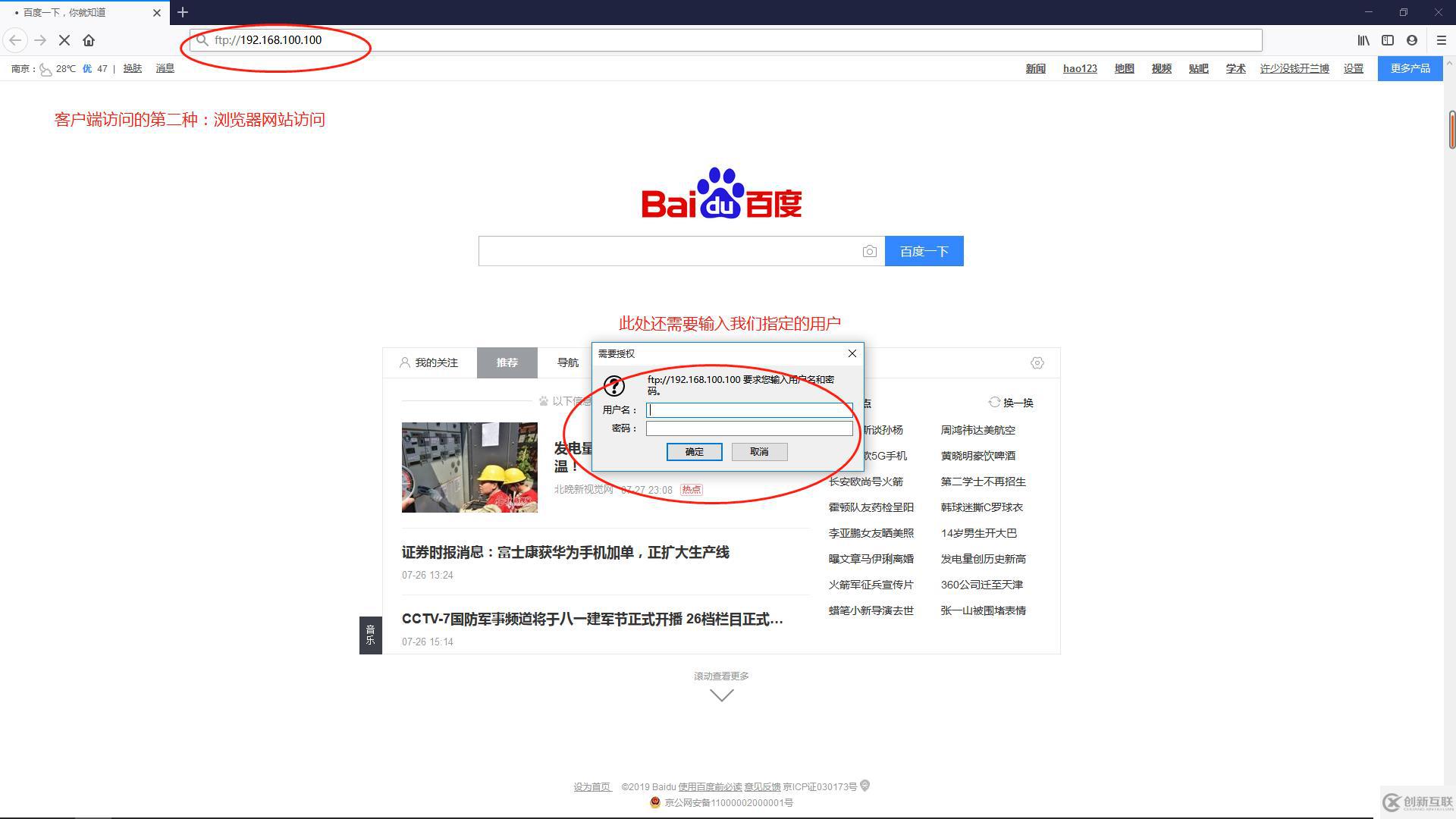
Task: Open the 学术 link
Action: point(1235,68)
